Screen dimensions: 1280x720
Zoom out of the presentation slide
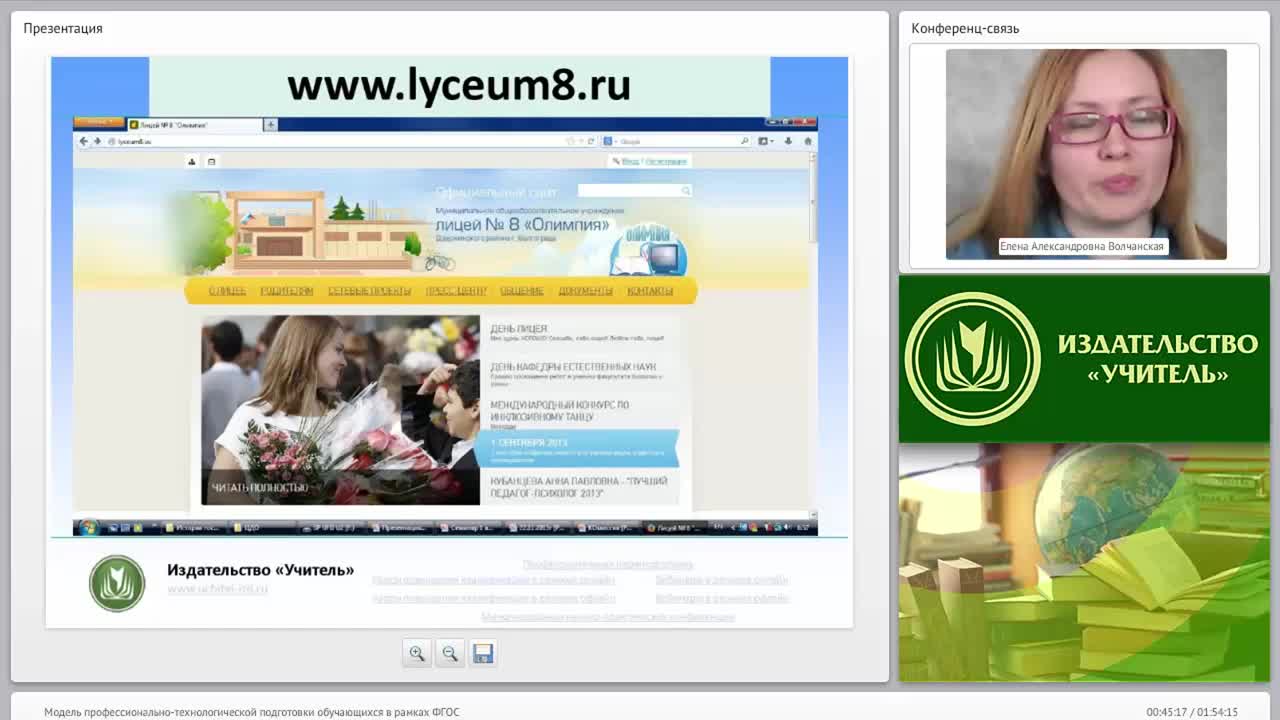click(450, 653)
